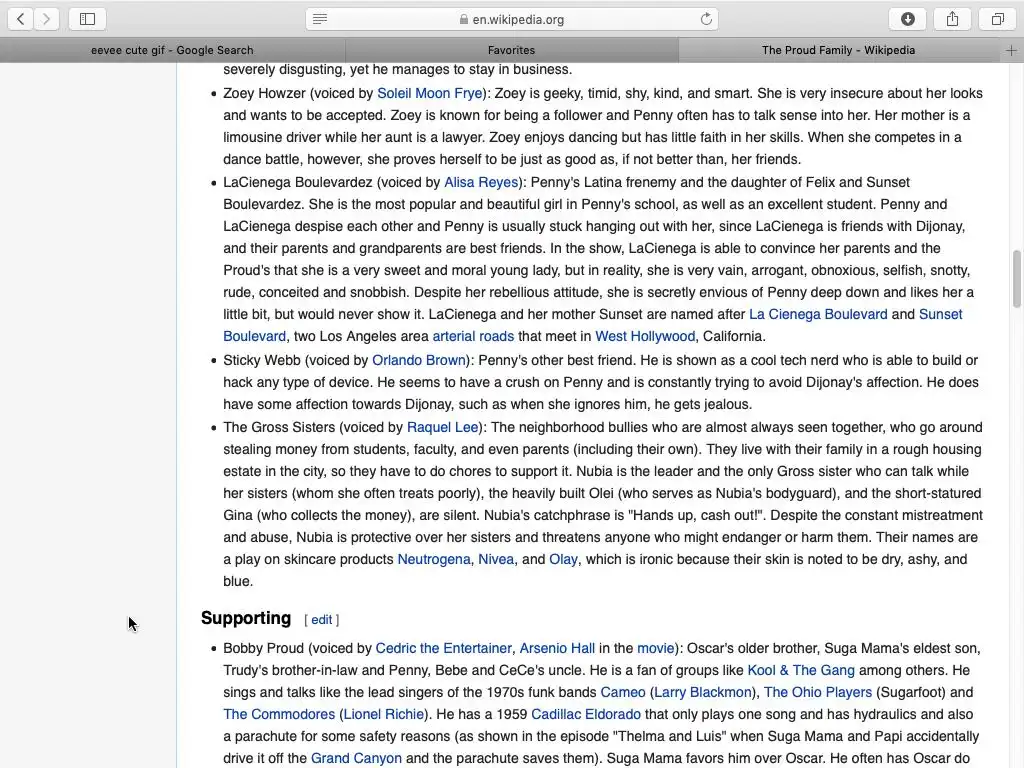Open the Share icon in toolbar
Viewport: 1024px width, 768px height.
[952, 19]
